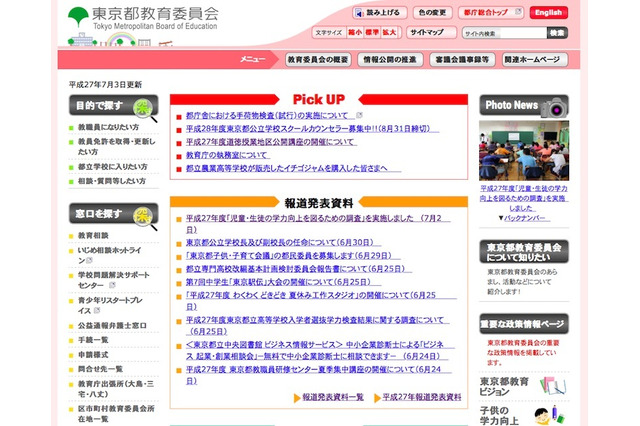Click the classroom photo thumbnail

pos(524,151)
